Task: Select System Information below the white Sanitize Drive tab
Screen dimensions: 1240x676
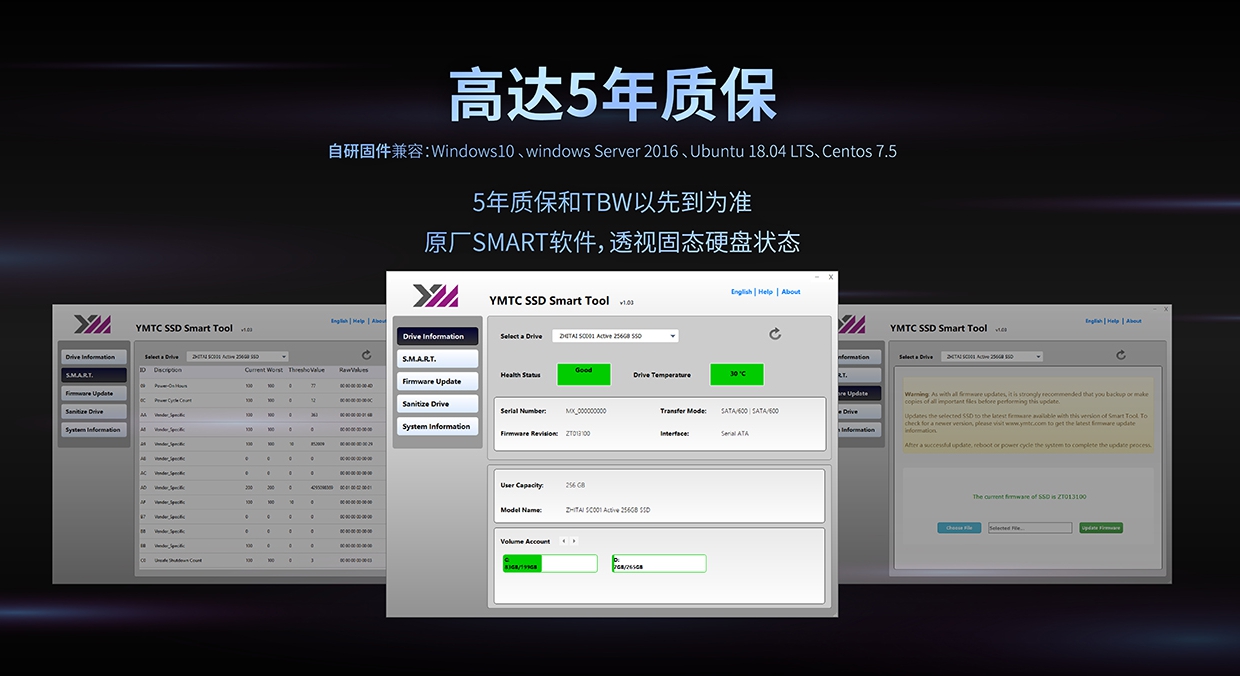Action: (x=437, y=426)
